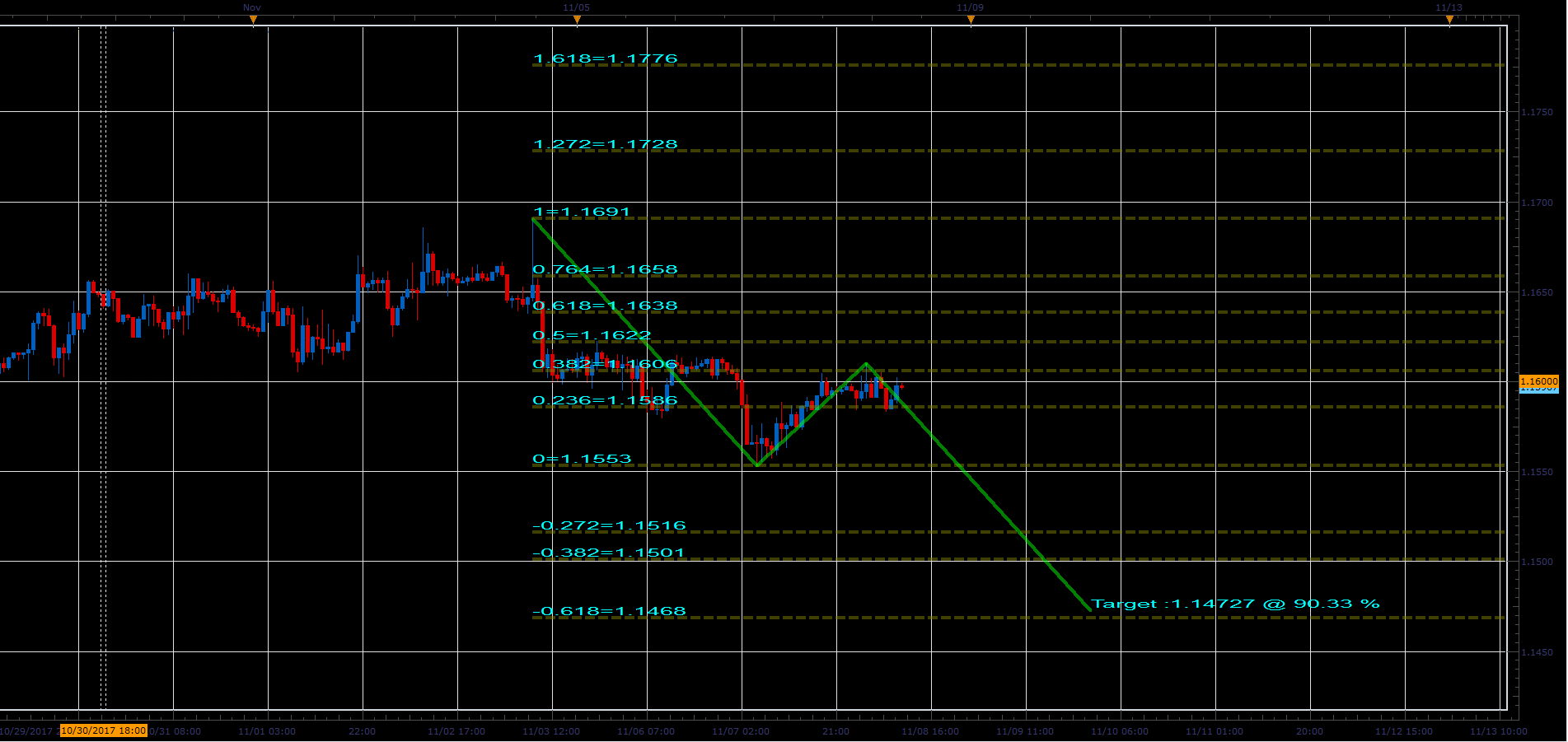Click the 11/13 10:00 time axis label
Image resolution: width=1568 pixels, height=742 pixels.
tap(1499, 731)
